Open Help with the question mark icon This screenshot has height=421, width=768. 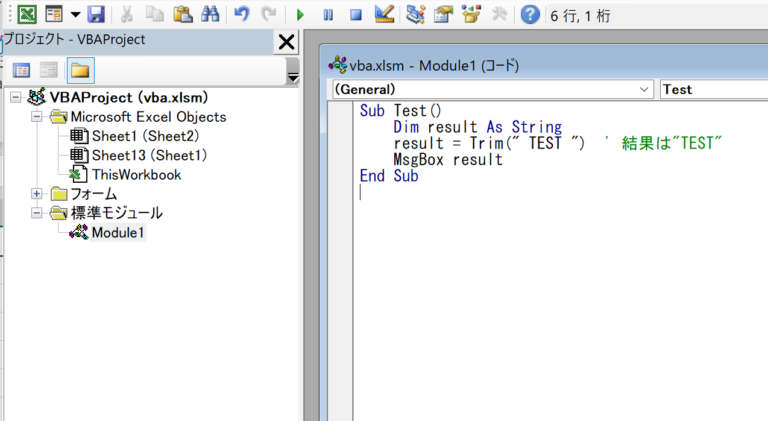tap(530, 15)
